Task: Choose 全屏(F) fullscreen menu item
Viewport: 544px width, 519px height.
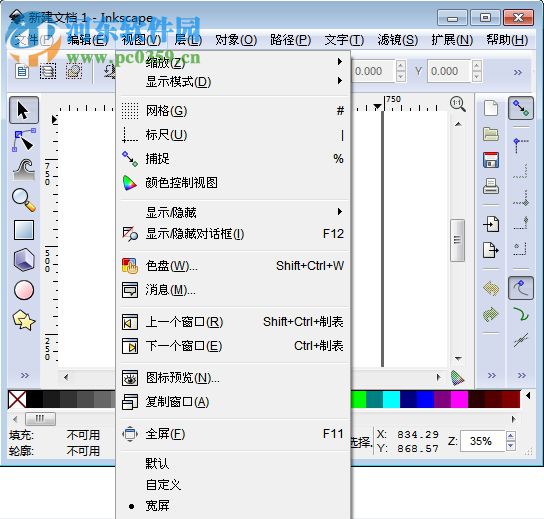Action: [233, 434]
